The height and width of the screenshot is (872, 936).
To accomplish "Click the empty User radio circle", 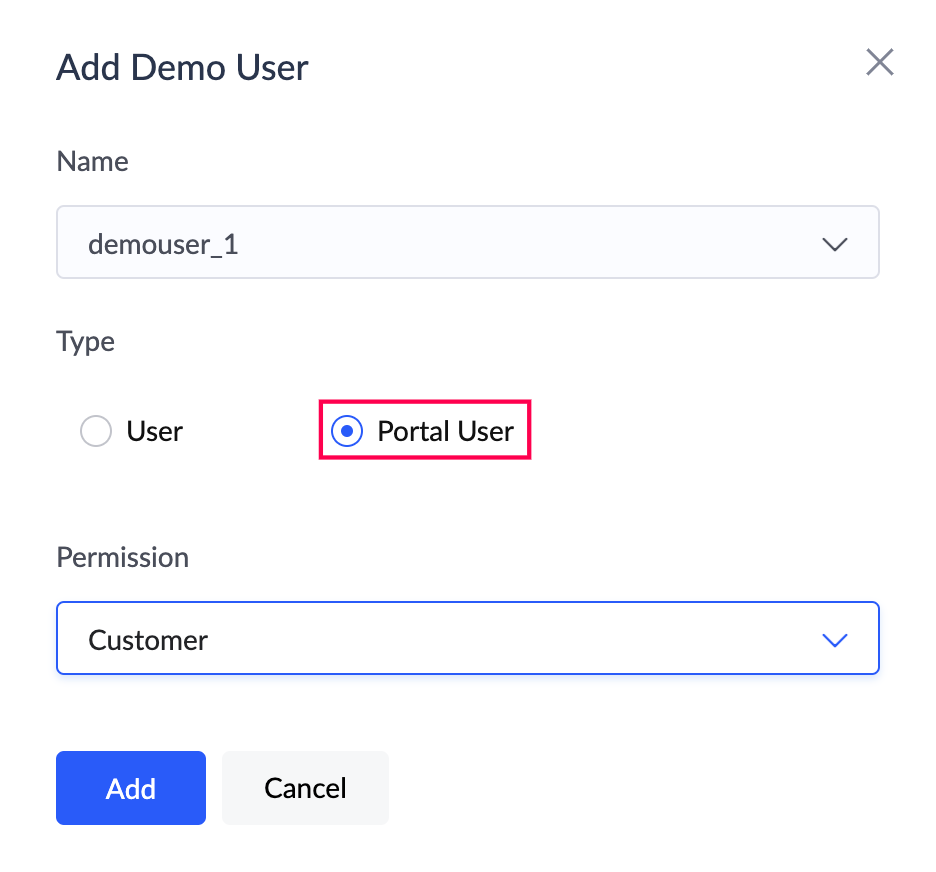I will pyautogui.click(x=95, y=432).
